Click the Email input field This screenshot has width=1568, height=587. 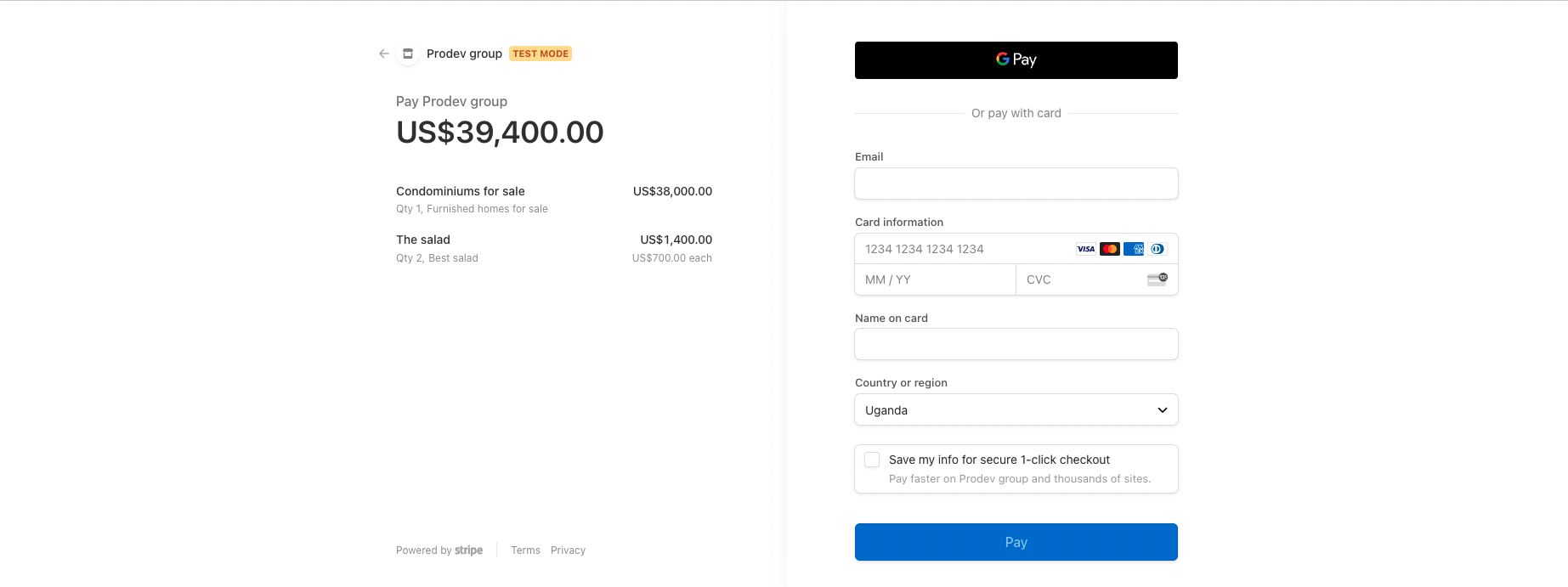1016,183
